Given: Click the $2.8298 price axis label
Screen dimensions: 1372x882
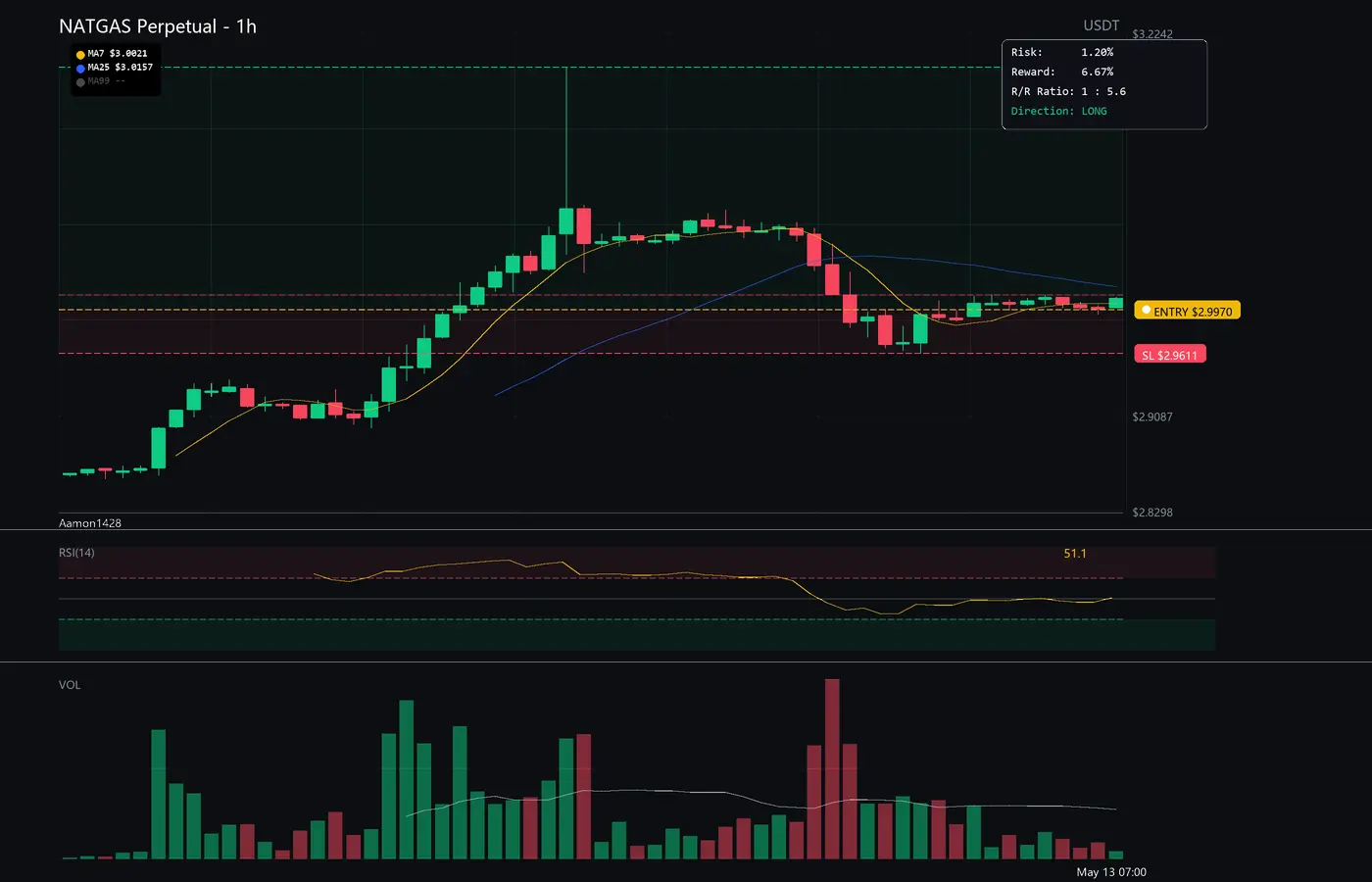Looking at the screenshot, I should pyautogui.click(x=1152, y=513).
